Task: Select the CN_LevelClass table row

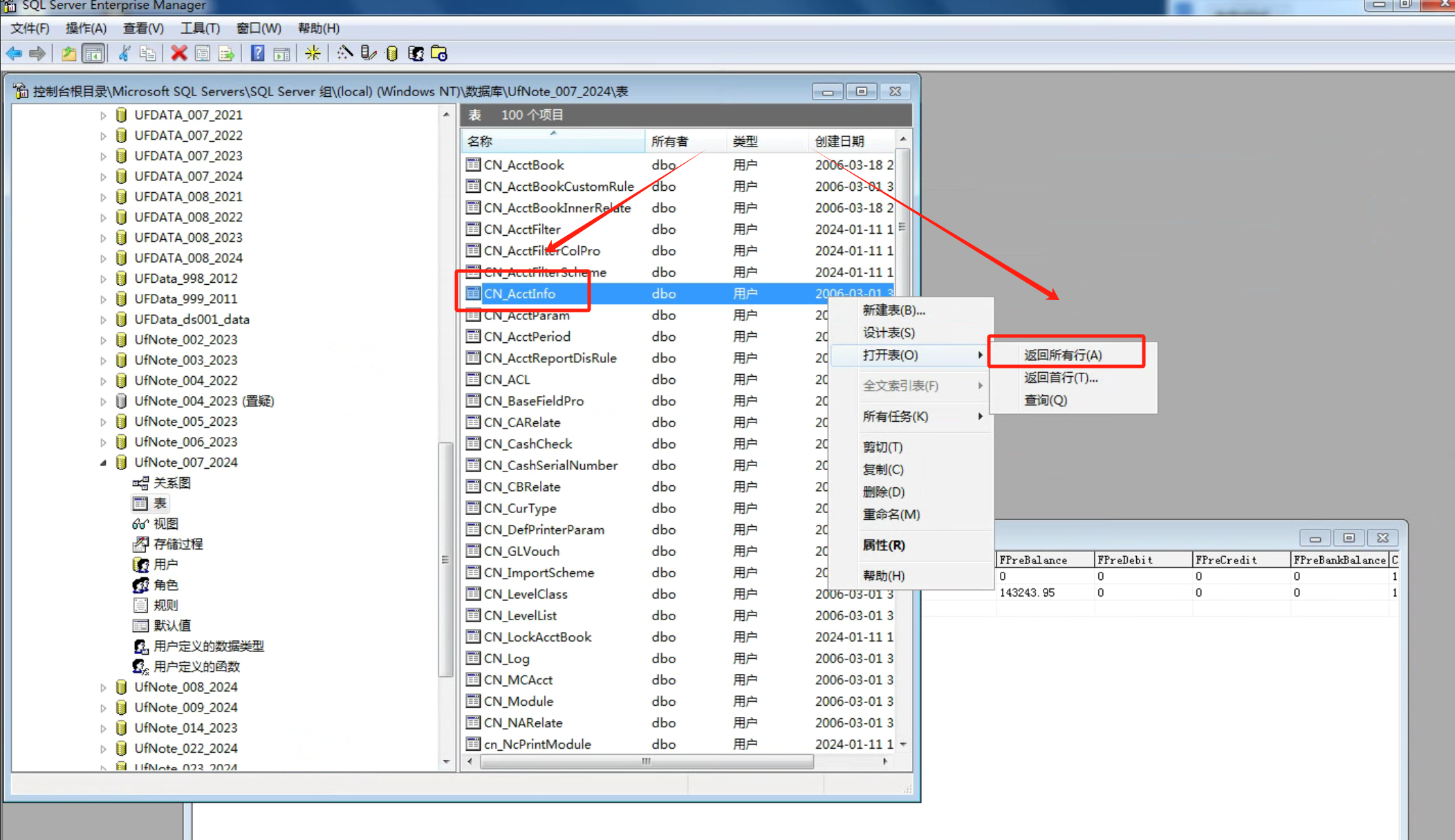Action: click(x=526, y=595)
